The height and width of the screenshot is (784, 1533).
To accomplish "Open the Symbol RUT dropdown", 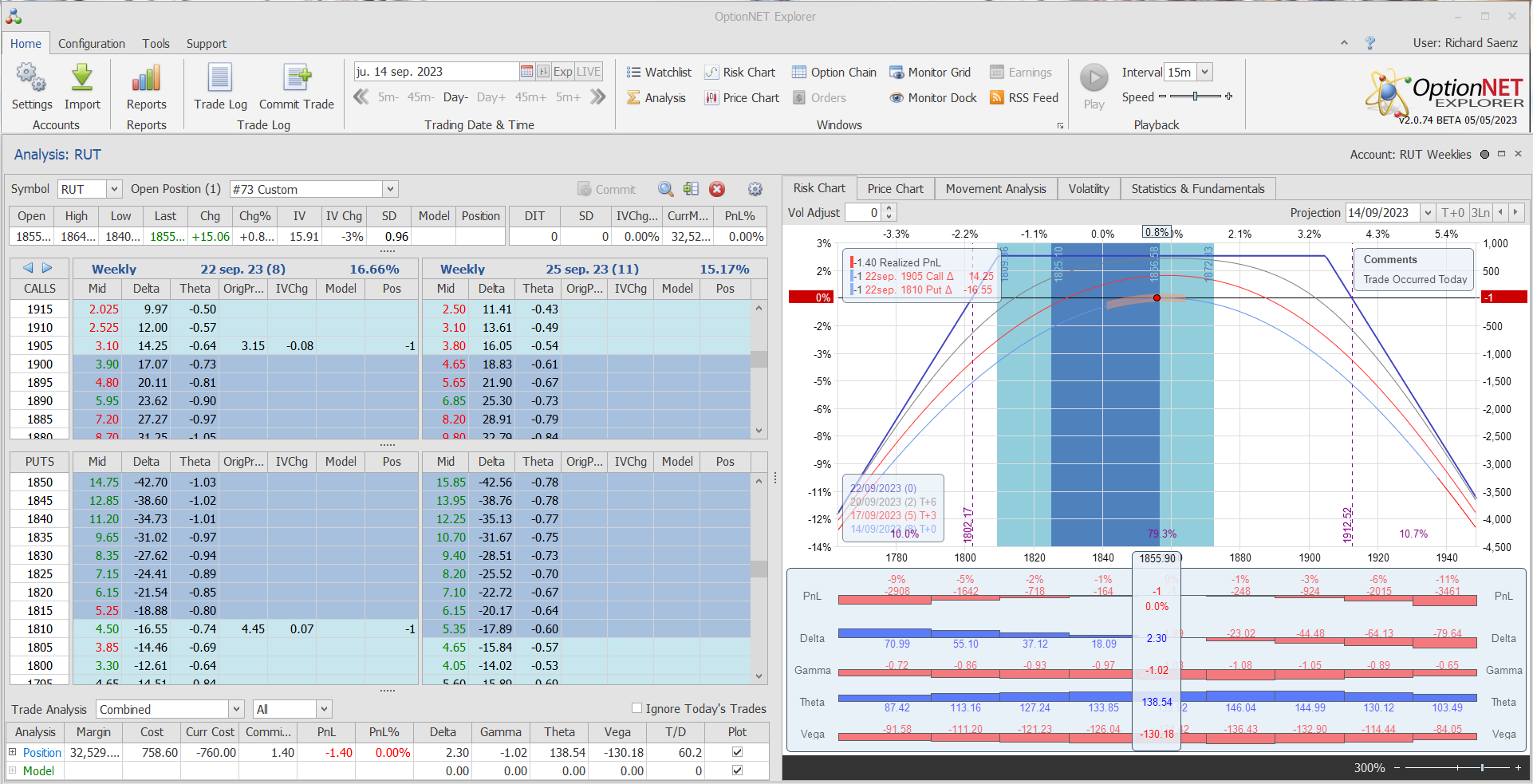I will click(x=114, y=189).
